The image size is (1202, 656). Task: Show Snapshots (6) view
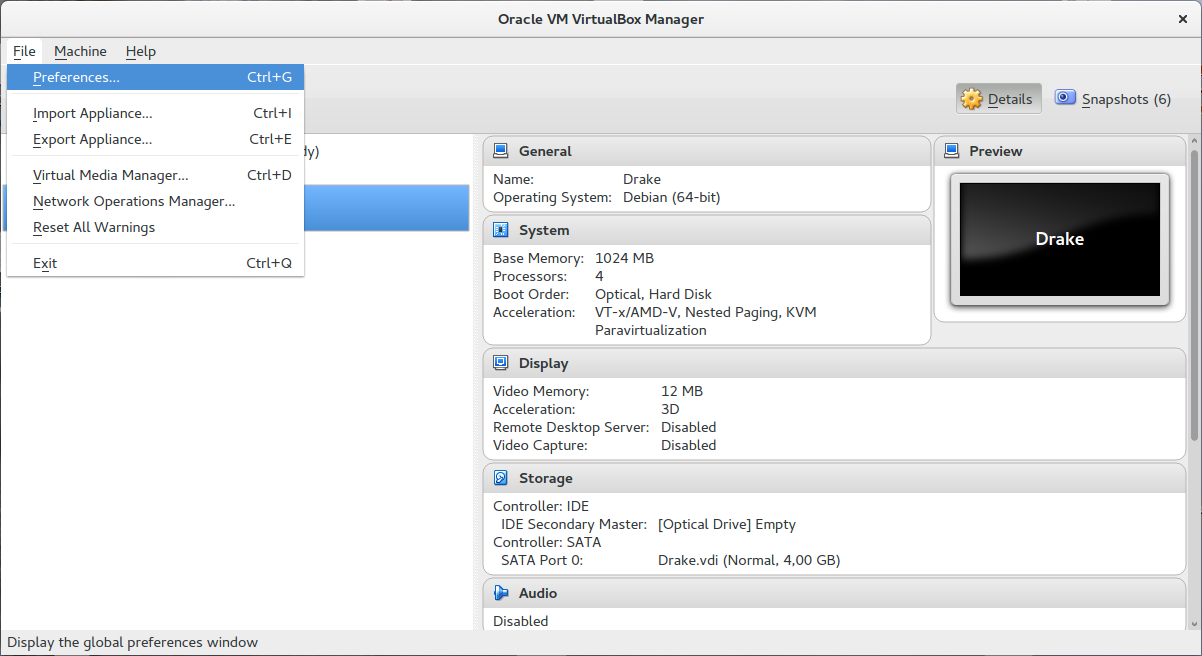click(1113, 99)
